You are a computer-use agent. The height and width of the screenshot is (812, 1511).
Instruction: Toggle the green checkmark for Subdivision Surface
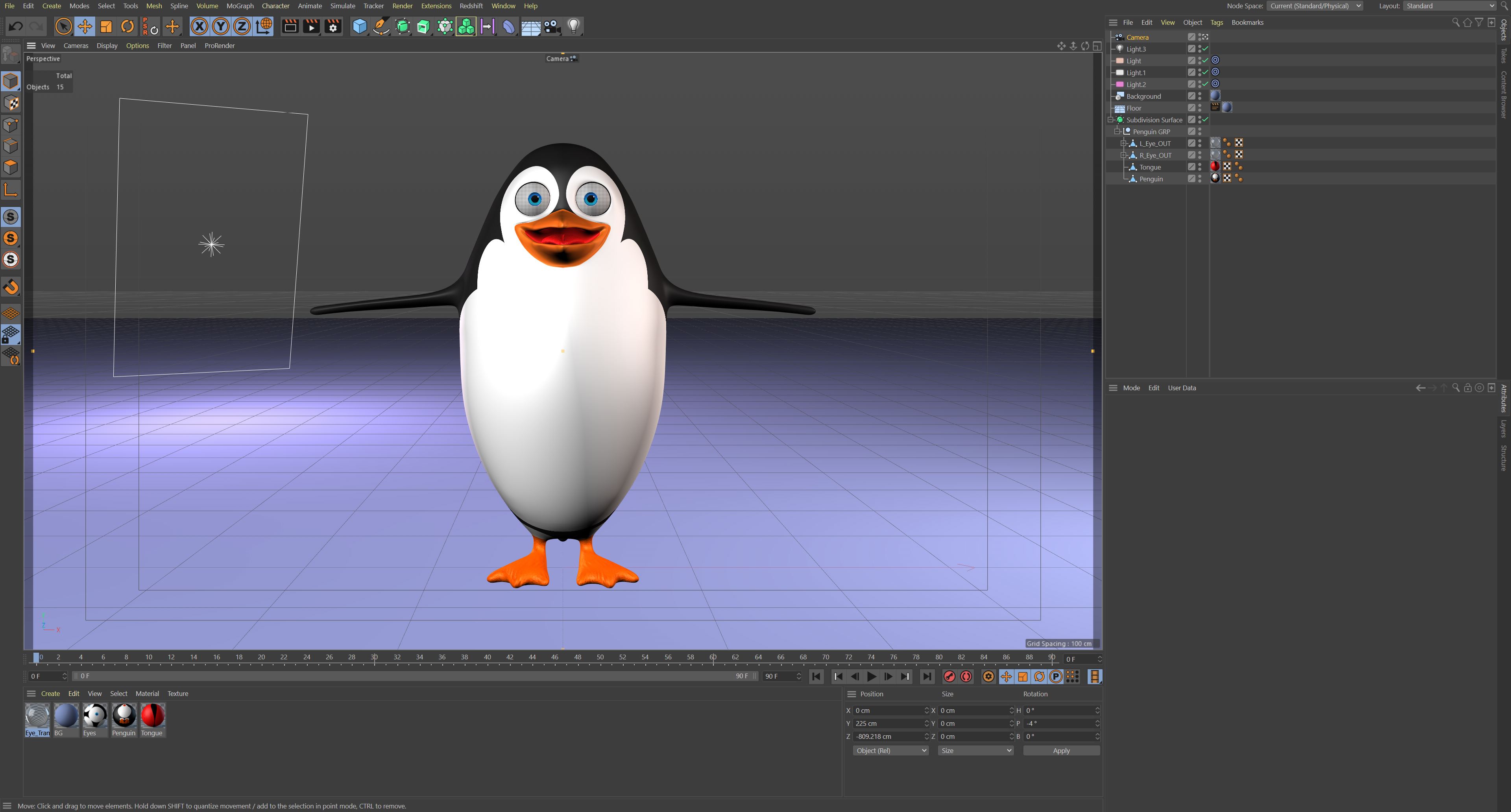point(1205,120)
